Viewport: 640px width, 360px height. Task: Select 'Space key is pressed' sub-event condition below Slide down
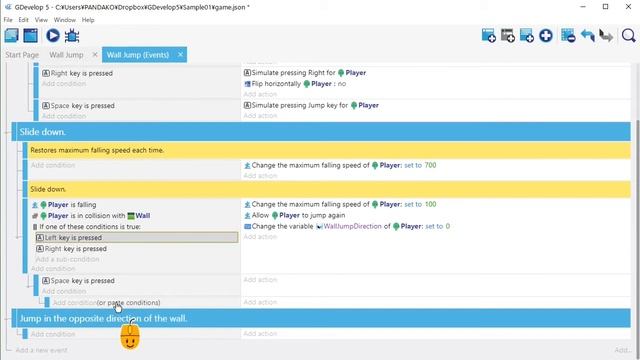[78, 281]
